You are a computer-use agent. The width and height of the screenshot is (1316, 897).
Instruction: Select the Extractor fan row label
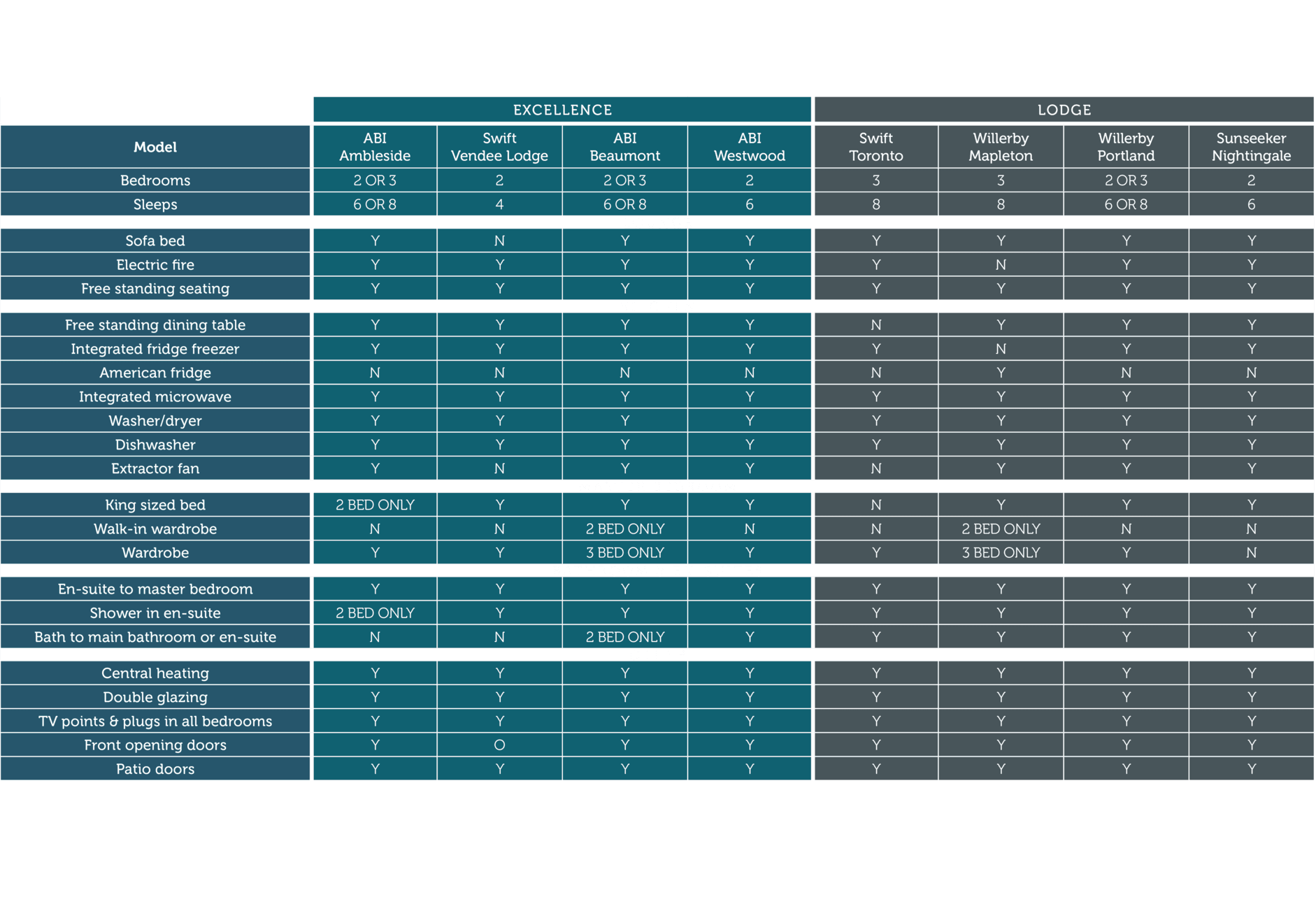point(155,468)
